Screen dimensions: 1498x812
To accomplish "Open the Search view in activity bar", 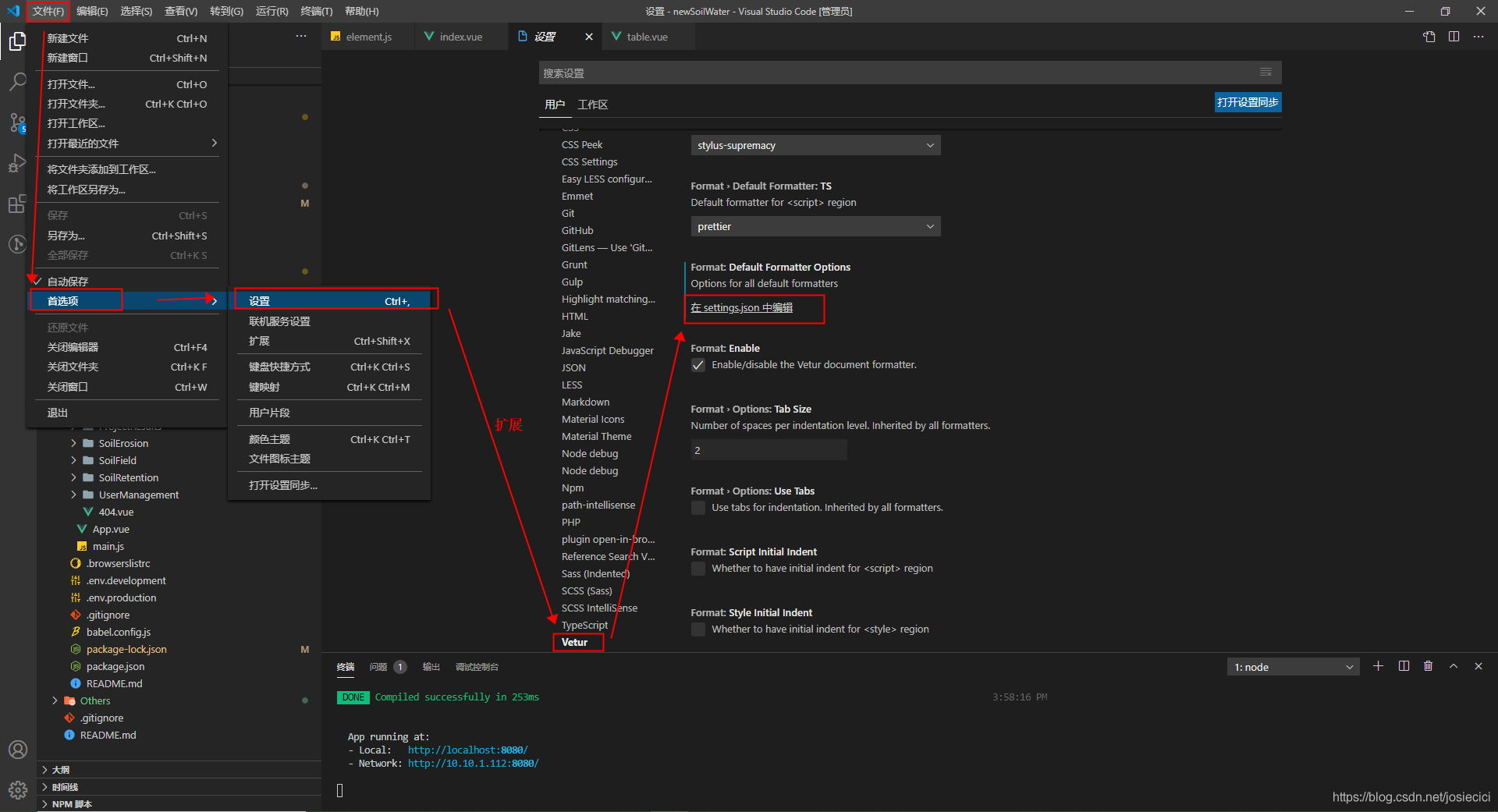I will point(17,82).
